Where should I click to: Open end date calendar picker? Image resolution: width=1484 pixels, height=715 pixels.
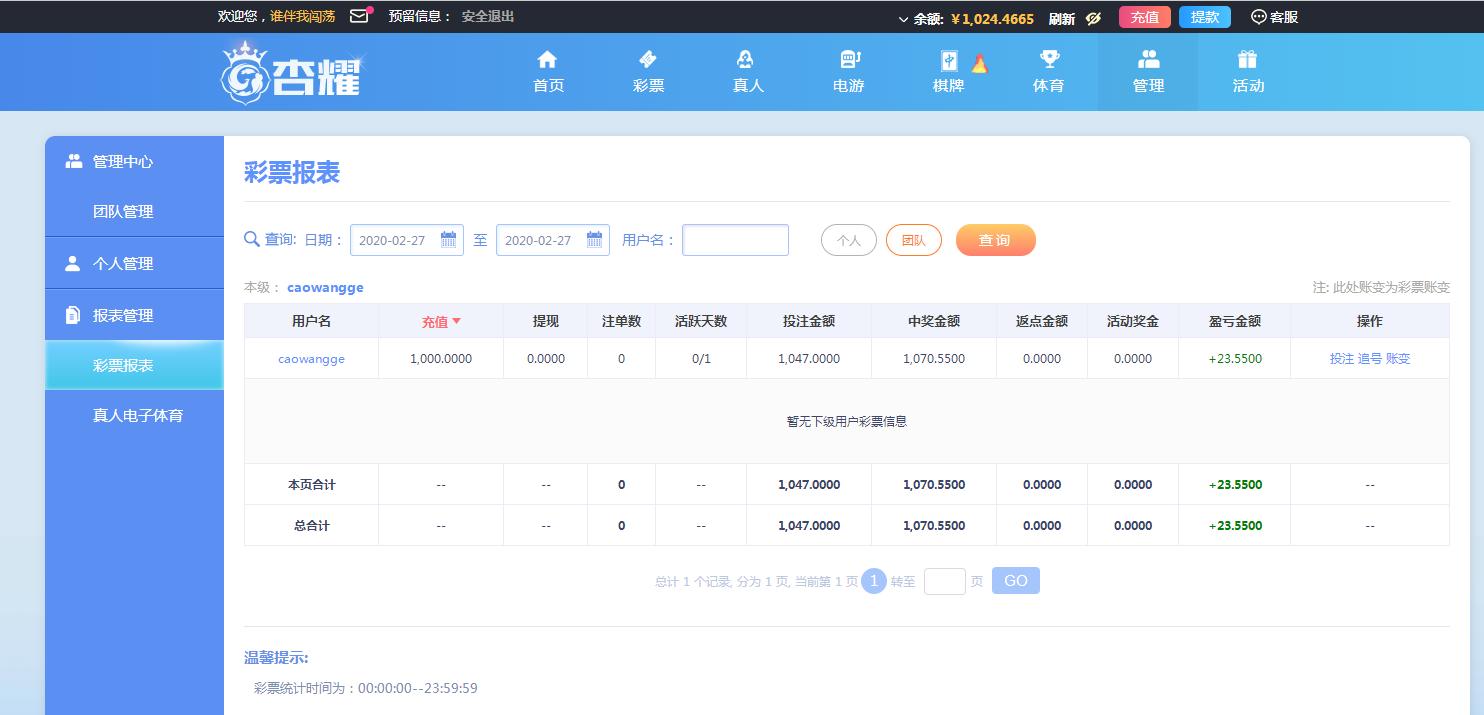click(594, 240)
